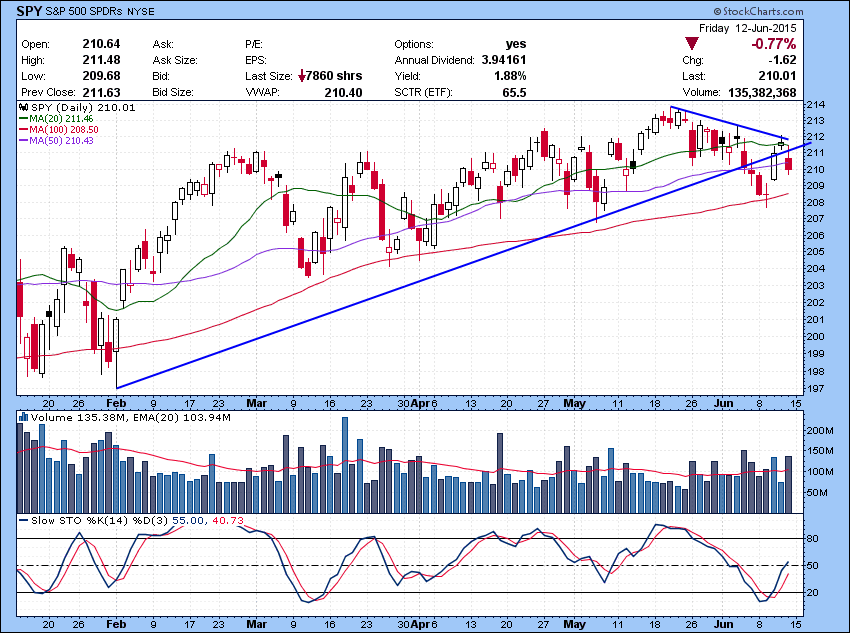Click the Last Size 7860 shrs value
The height and width of the screenshot is (633, 850).
pos(334,76)
